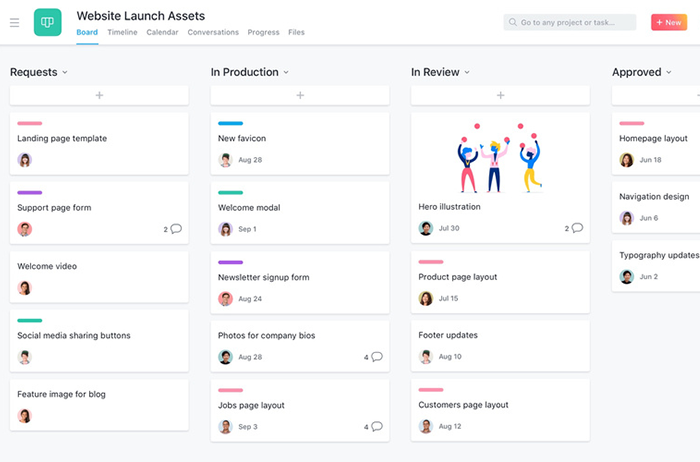Open comments on Jobs page layout card
This screenshot has width=700, height=462.
[x=373, y=427]
